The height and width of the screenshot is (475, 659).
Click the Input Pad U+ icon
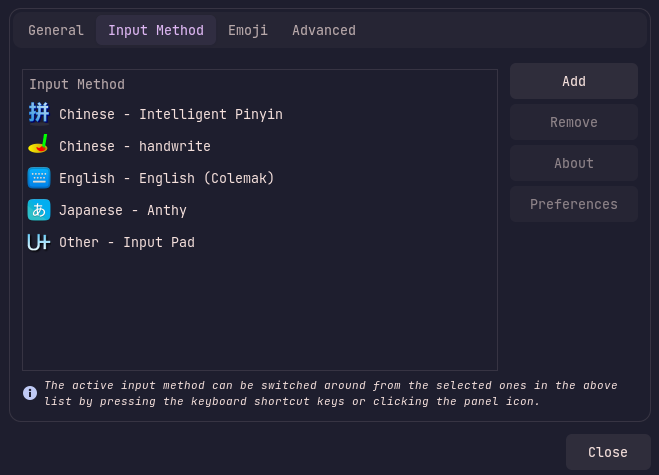39,242
